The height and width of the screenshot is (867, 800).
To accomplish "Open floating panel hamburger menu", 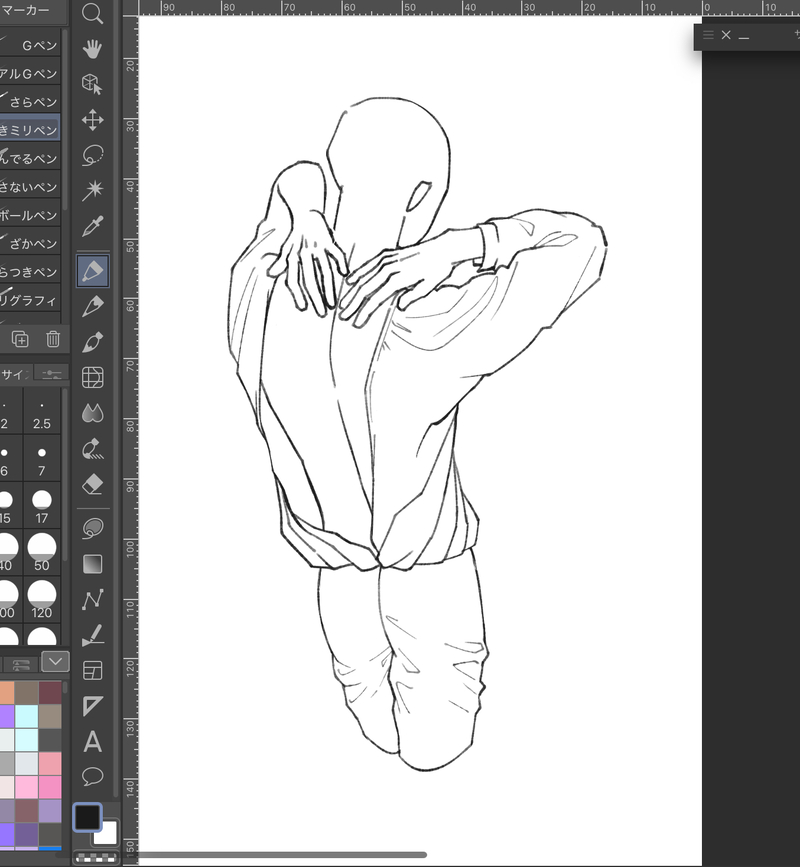I will (x=708, y=35).
